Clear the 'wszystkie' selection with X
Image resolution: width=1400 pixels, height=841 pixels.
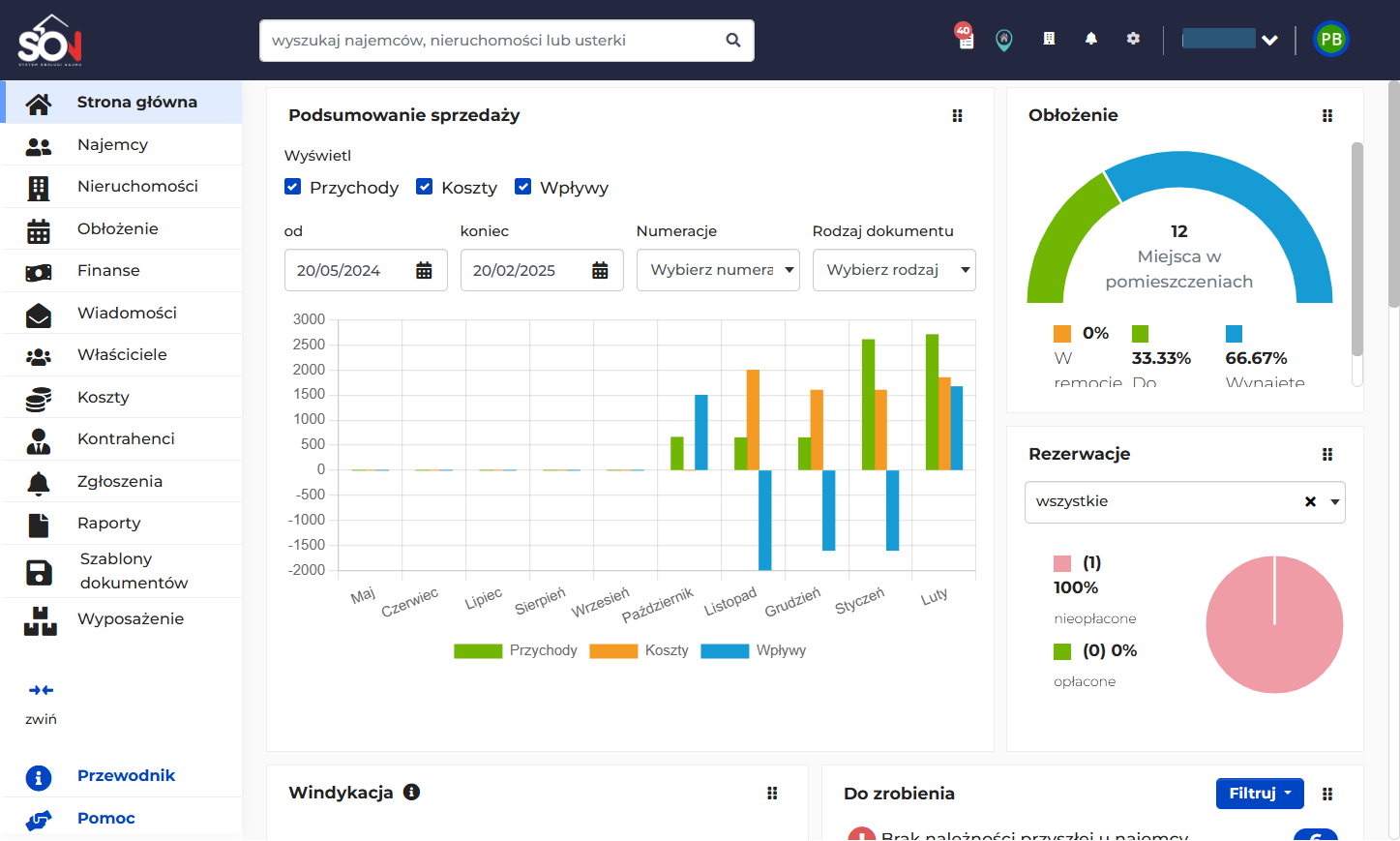[x=1310, y=501]
